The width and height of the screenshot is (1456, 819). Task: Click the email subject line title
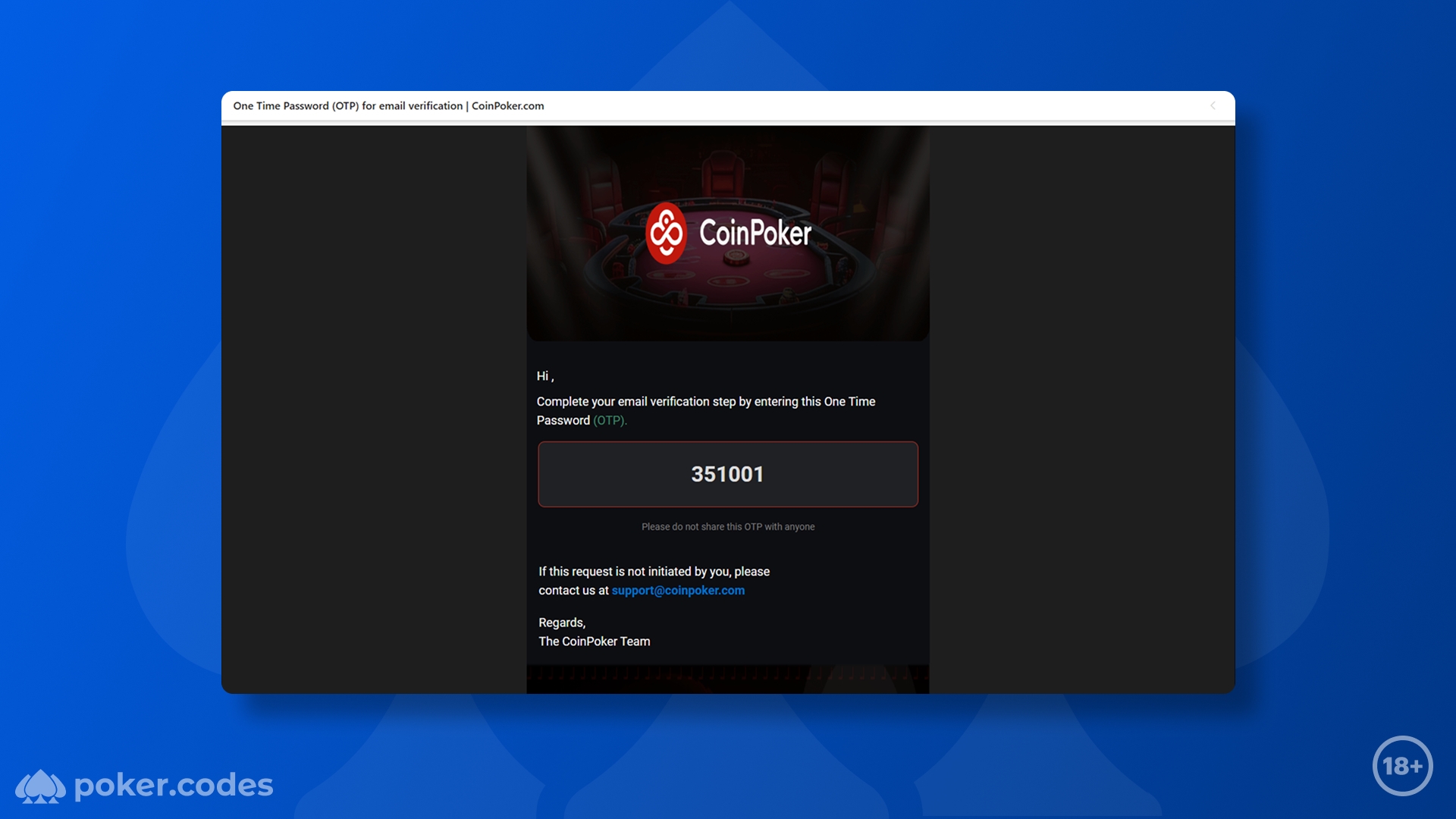[388, 105]
